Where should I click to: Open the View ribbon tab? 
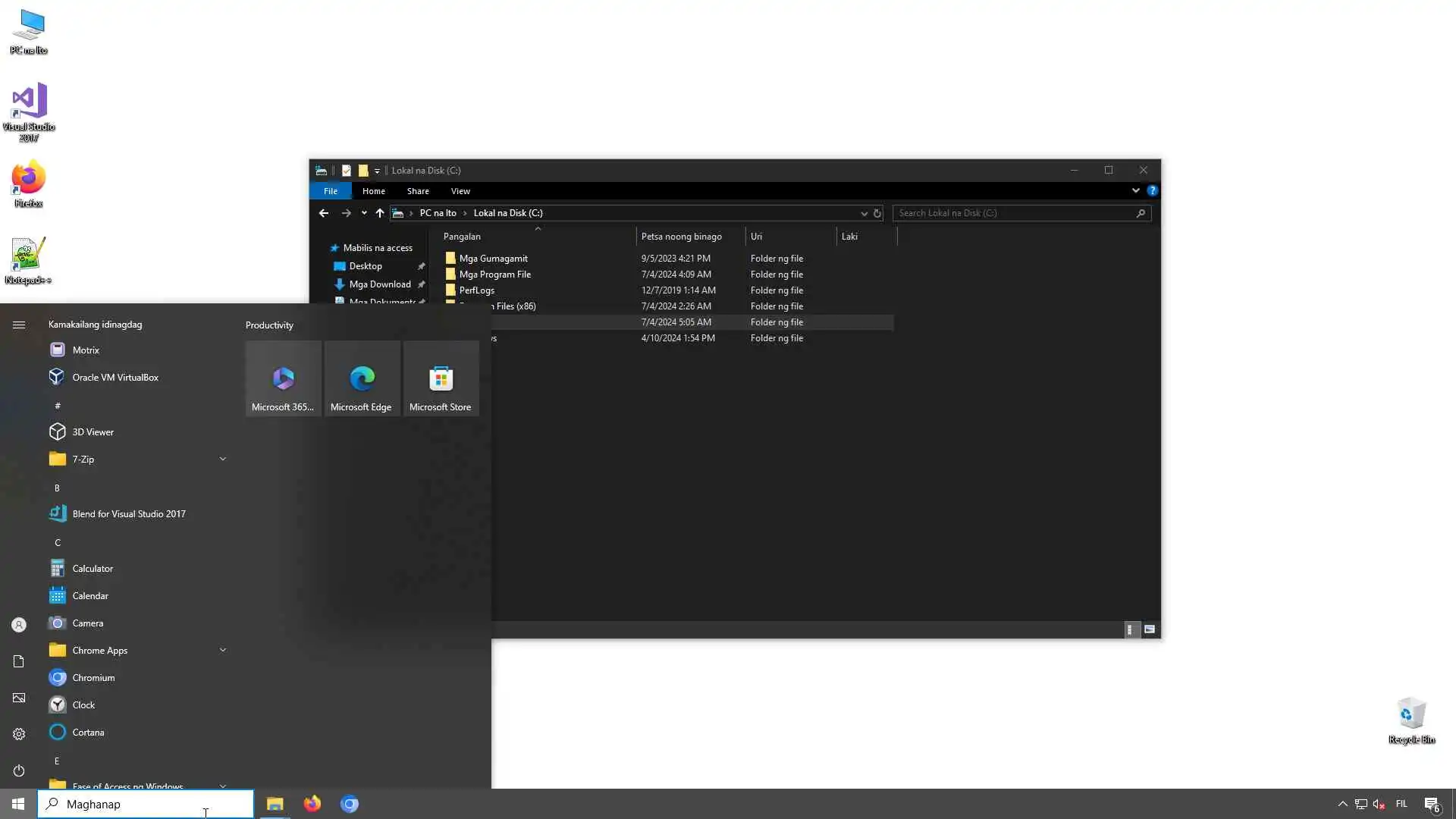coord(460,191)
